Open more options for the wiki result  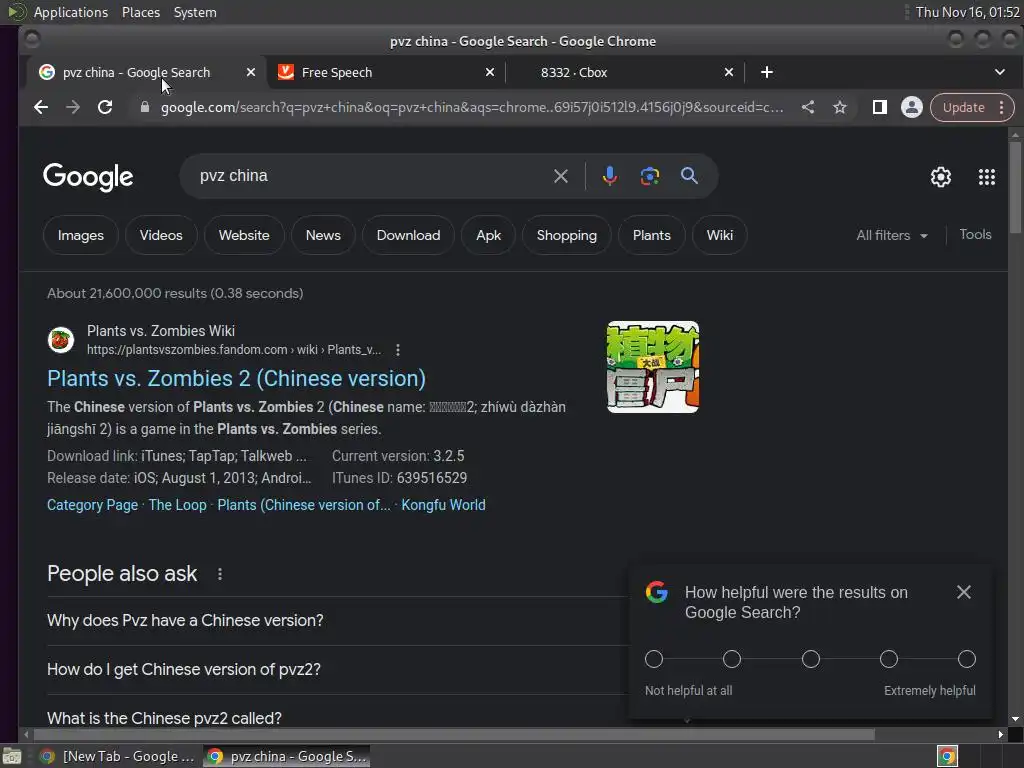(x=398, y=350)
